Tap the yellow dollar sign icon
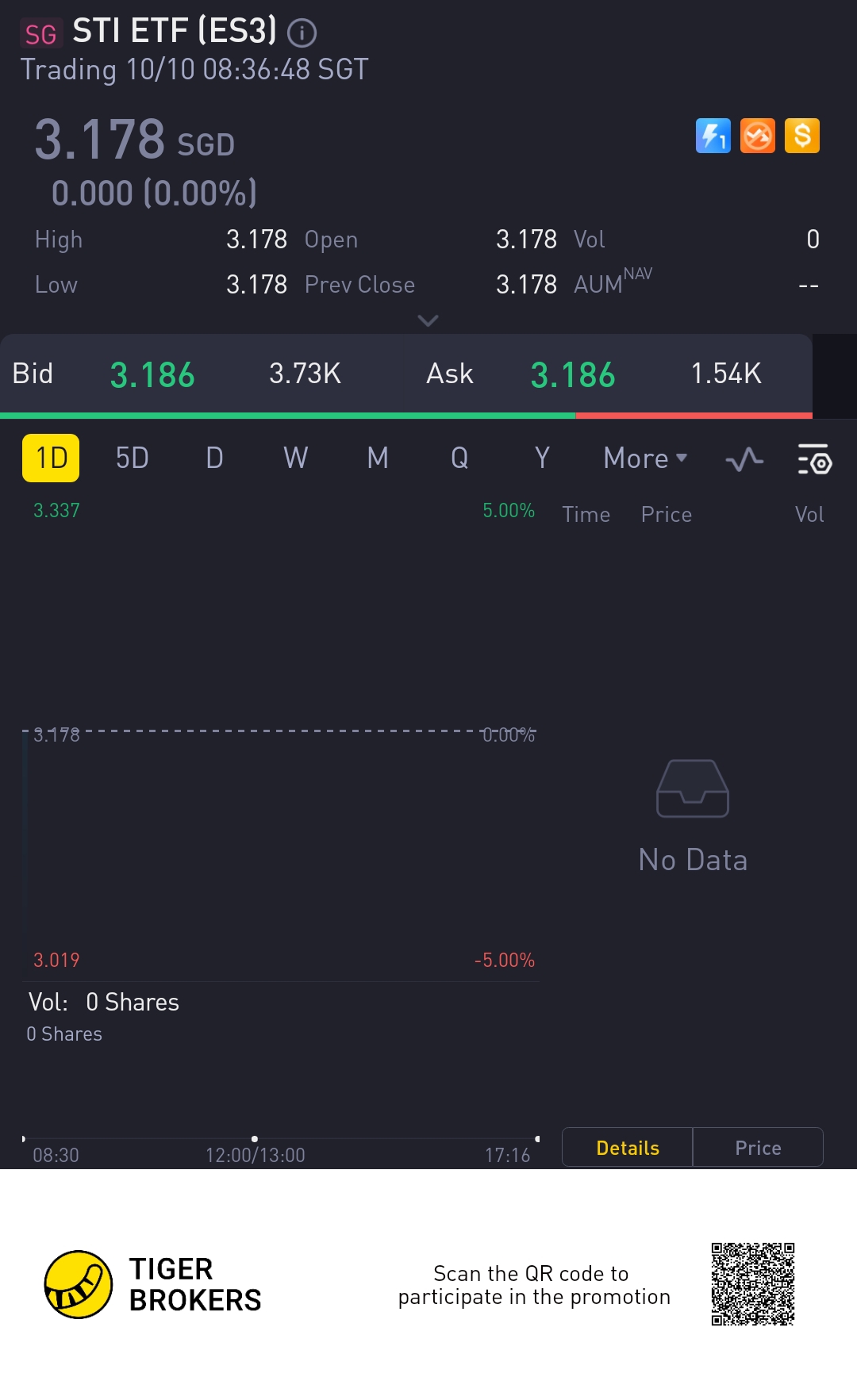 [x=802, y=136]
